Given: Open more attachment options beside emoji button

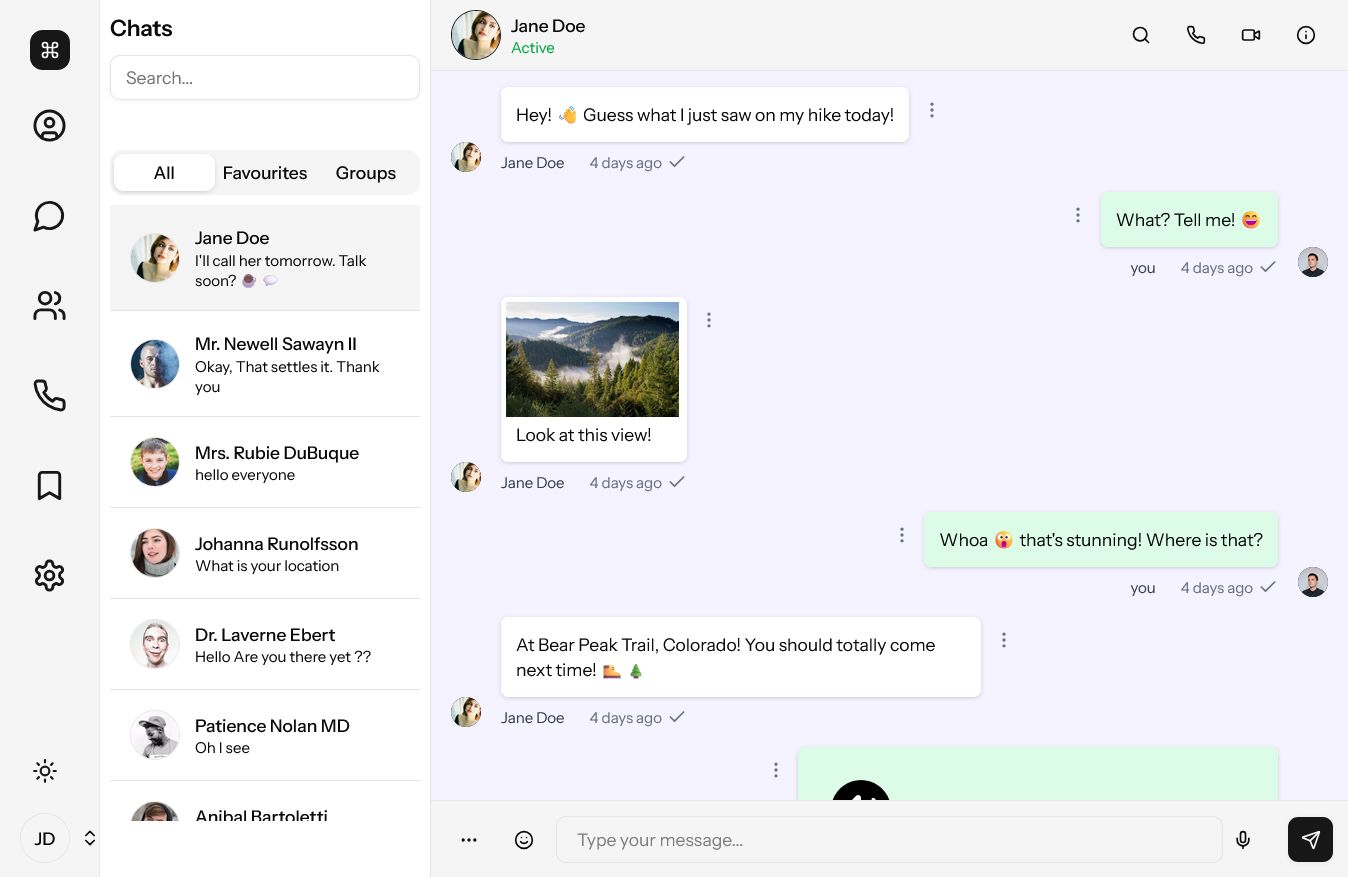Looking at the screenshot, I should pos(469,840).
